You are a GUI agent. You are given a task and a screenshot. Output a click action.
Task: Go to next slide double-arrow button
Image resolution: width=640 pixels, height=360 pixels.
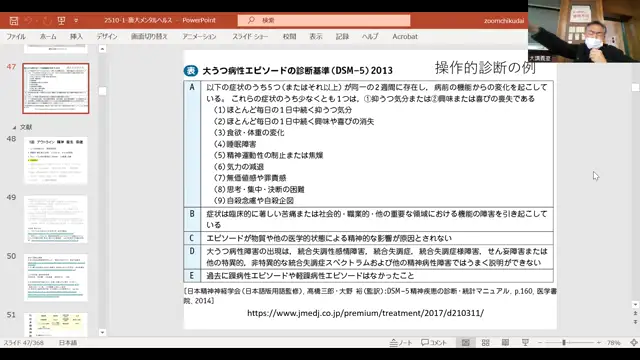pos(635,322)
